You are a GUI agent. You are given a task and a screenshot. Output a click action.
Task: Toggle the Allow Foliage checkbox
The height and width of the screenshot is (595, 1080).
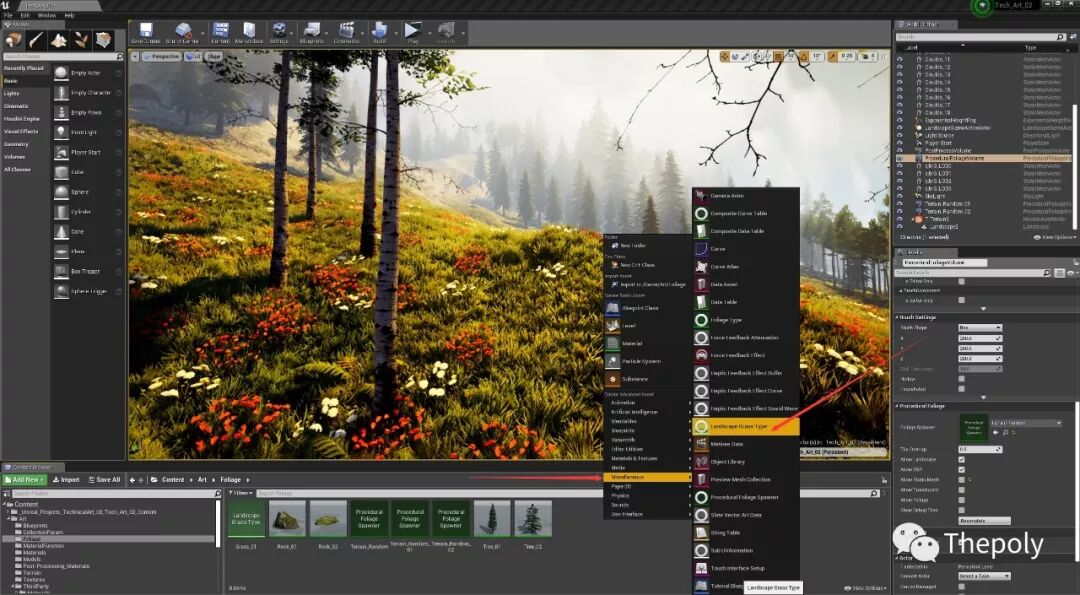click(x=962, y=500)
